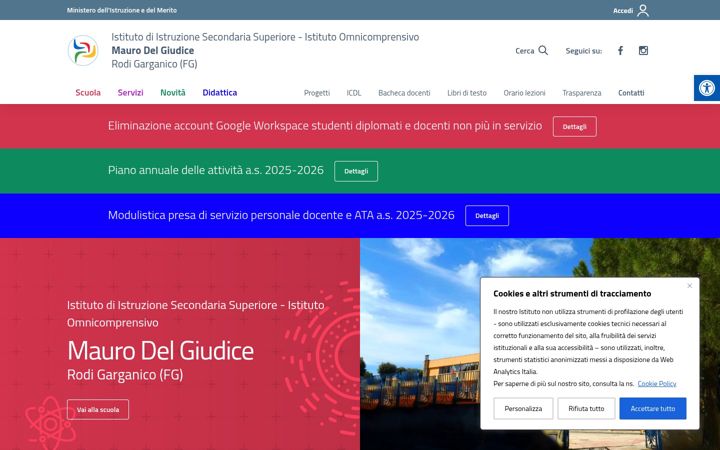This screenshot has height=450, width=720.
Task: Go to ICDL in the secondary menu
Action: click(x=354, y=93)
